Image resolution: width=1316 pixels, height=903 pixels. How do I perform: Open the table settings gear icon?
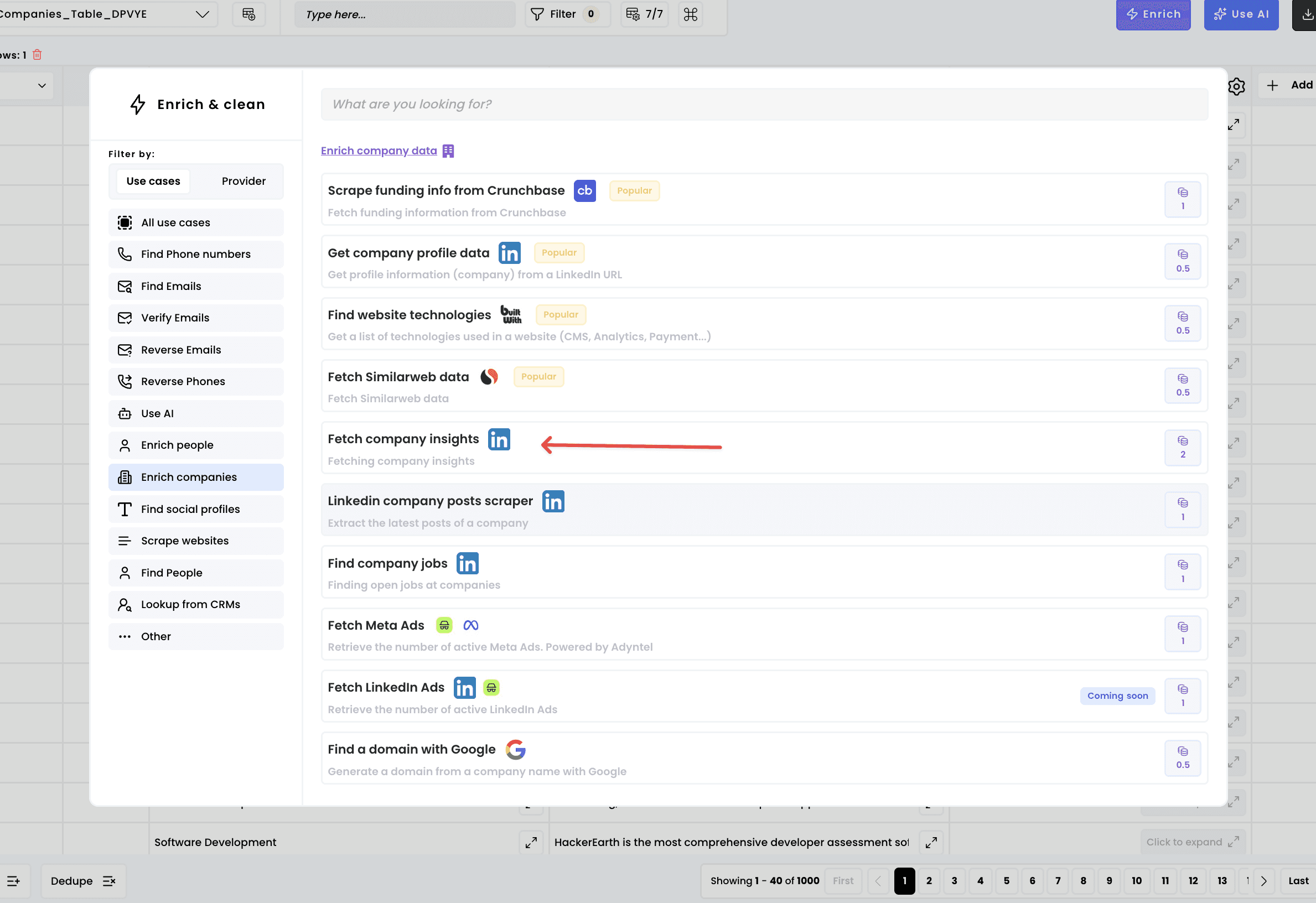pyautogui.click(x=1236, y=86)
